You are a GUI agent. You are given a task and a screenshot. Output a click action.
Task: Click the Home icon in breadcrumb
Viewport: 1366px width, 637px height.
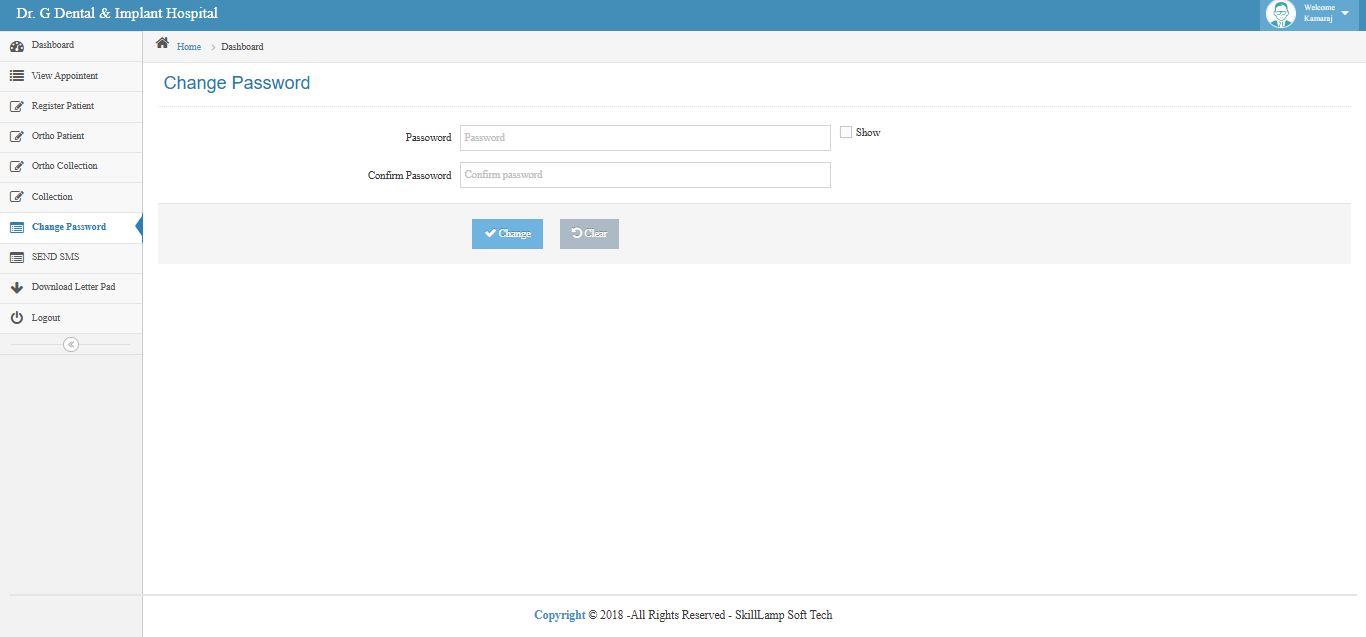(x=162, y=45)
